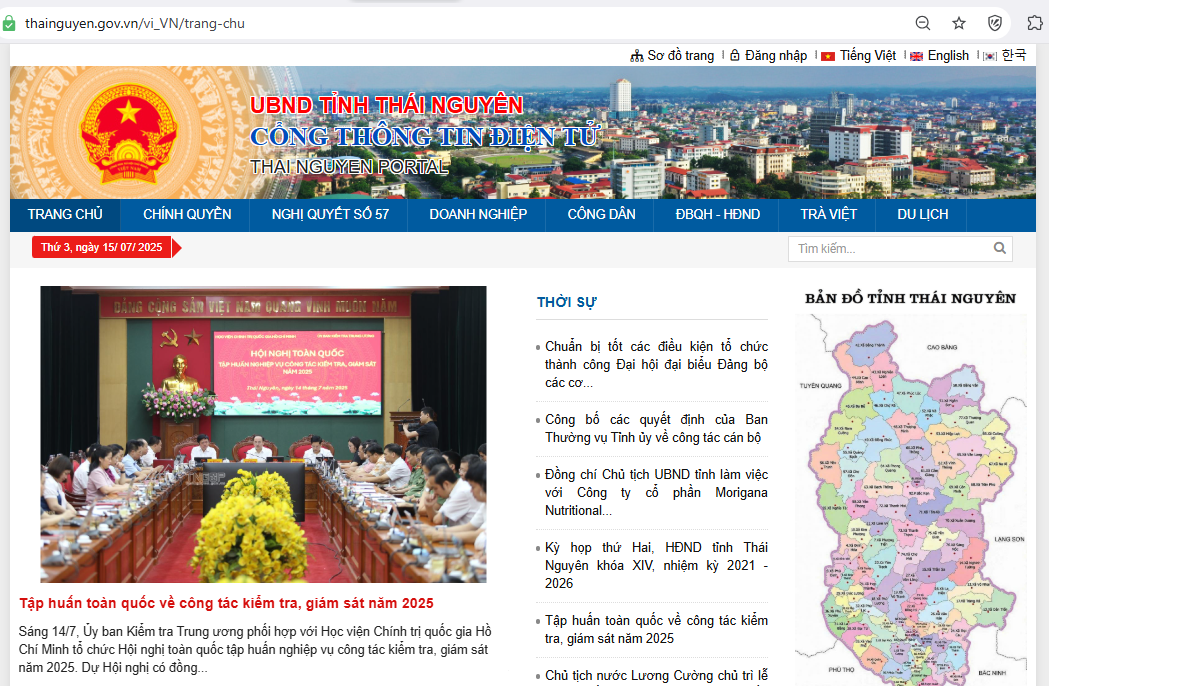
Task: Open the CHÍNH QUYỀN menu
Action: click(x=187, y=215)
